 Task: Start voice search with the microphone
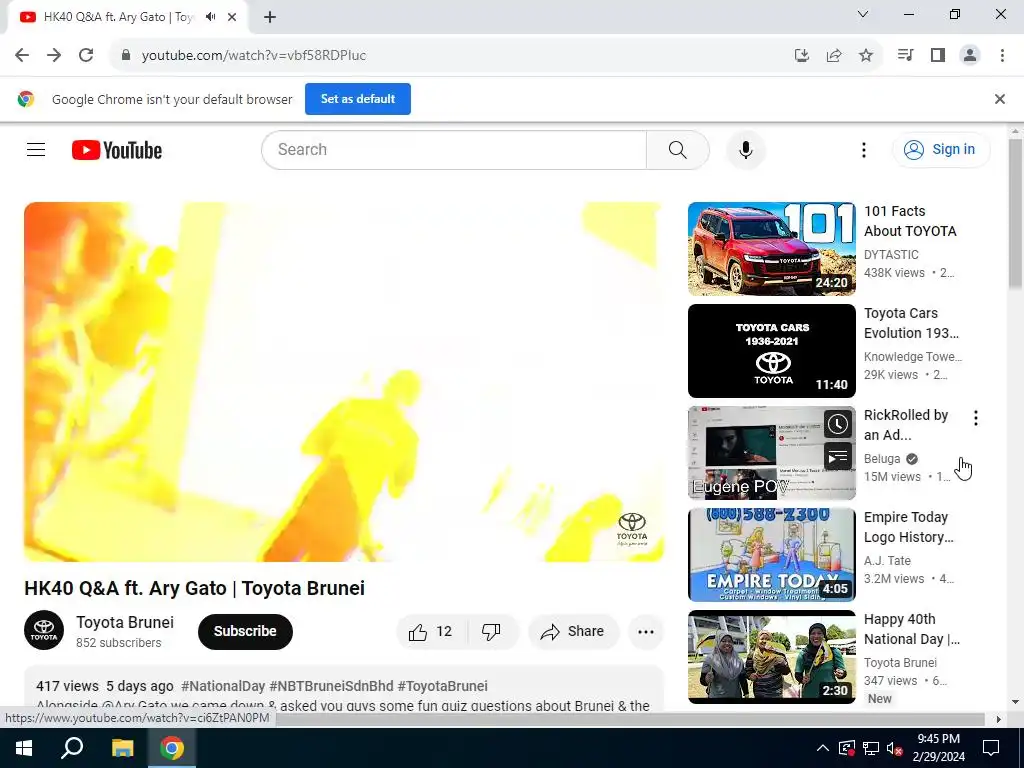(x=745, y=150)
